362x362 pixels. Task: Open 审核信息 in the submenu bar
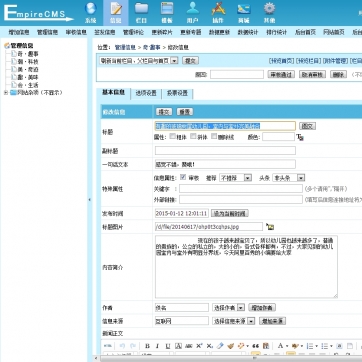pyautogui.click(x=76, y=32)
